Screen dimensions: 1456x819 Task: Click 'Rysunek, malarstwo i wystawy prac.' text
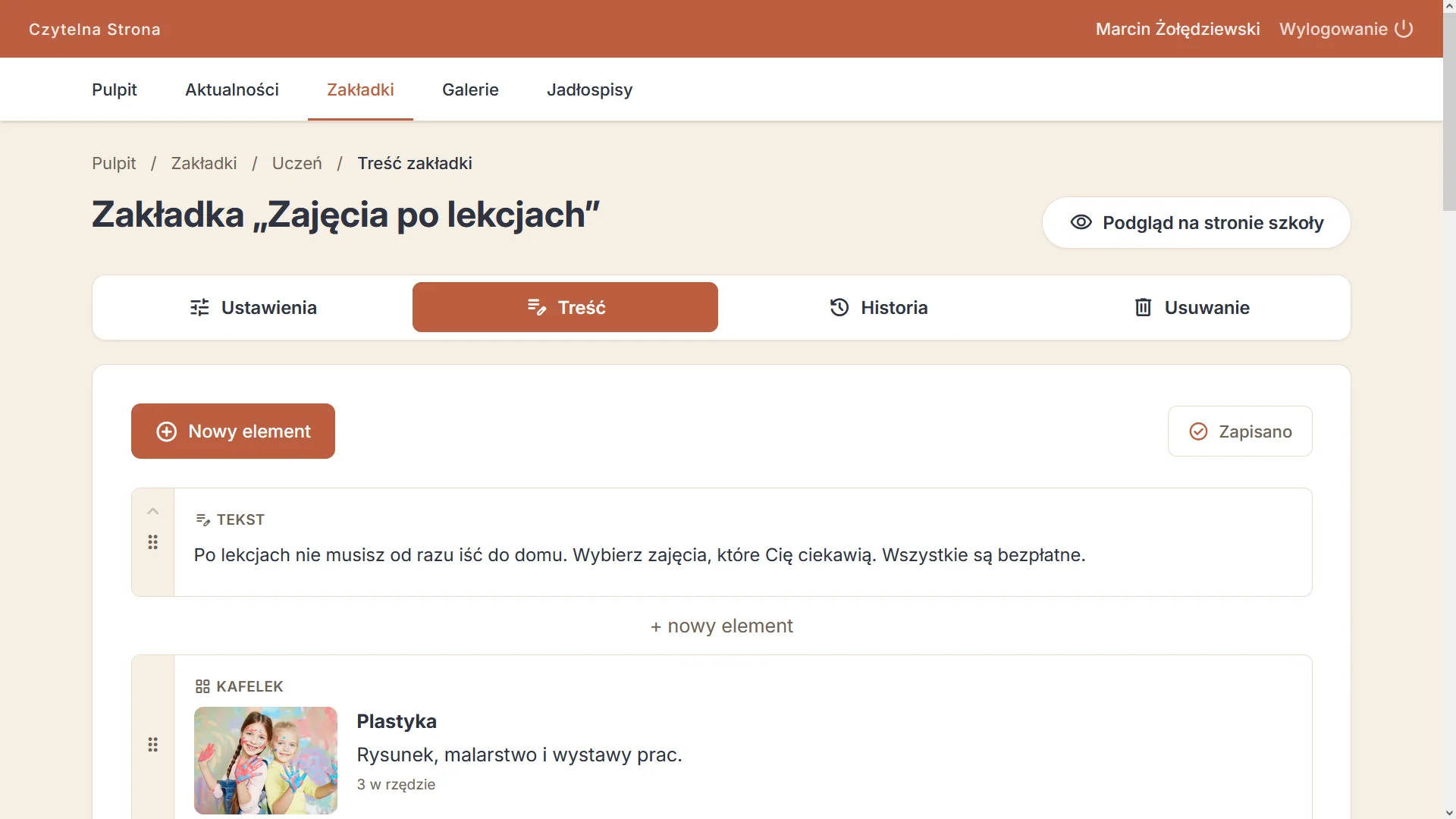(519, 755)
